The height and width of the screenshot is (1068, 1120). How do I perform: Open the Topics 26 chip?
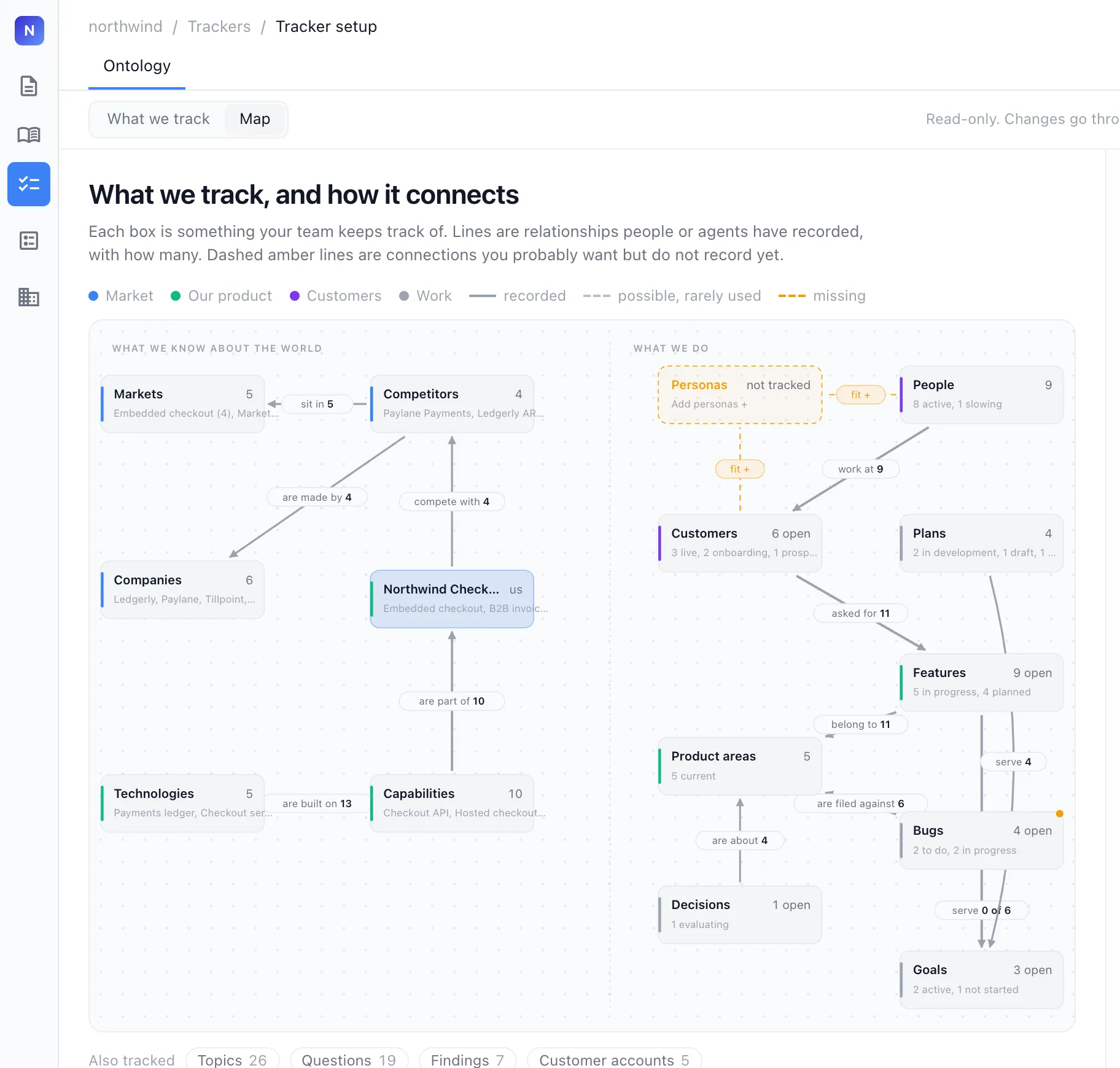tap(232, 1059)
